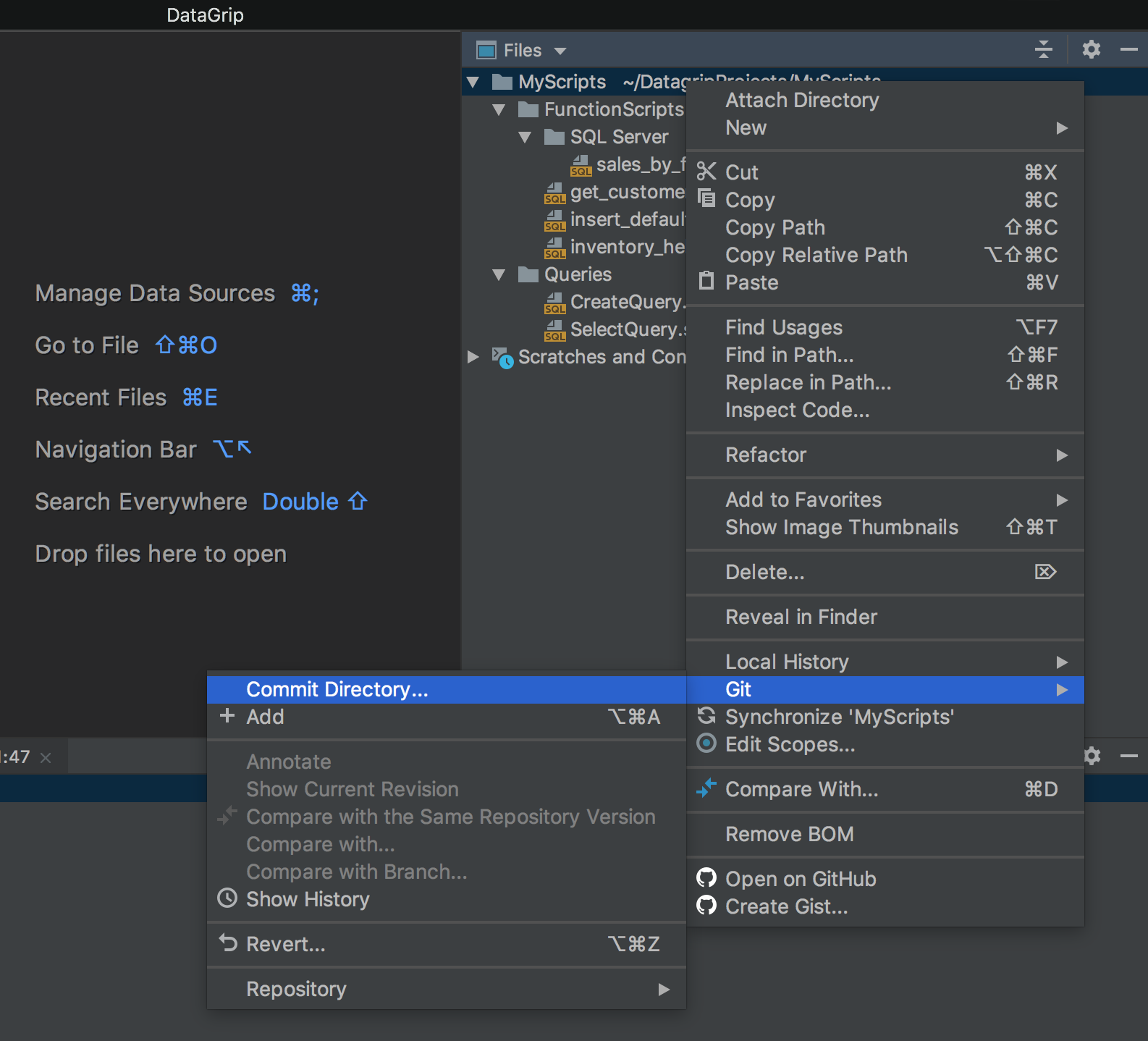Viewport: 1148px width, 1041px height.
Task: Open Add to Favorites submenu
Action: [x=885, y=500]
